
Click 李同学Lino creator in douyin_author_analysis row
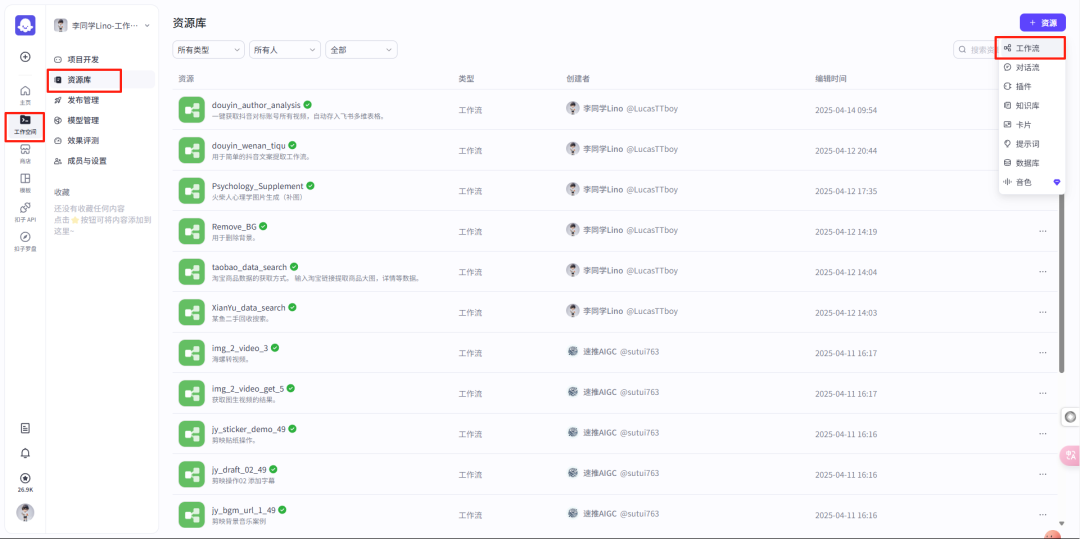click(622, 109)
